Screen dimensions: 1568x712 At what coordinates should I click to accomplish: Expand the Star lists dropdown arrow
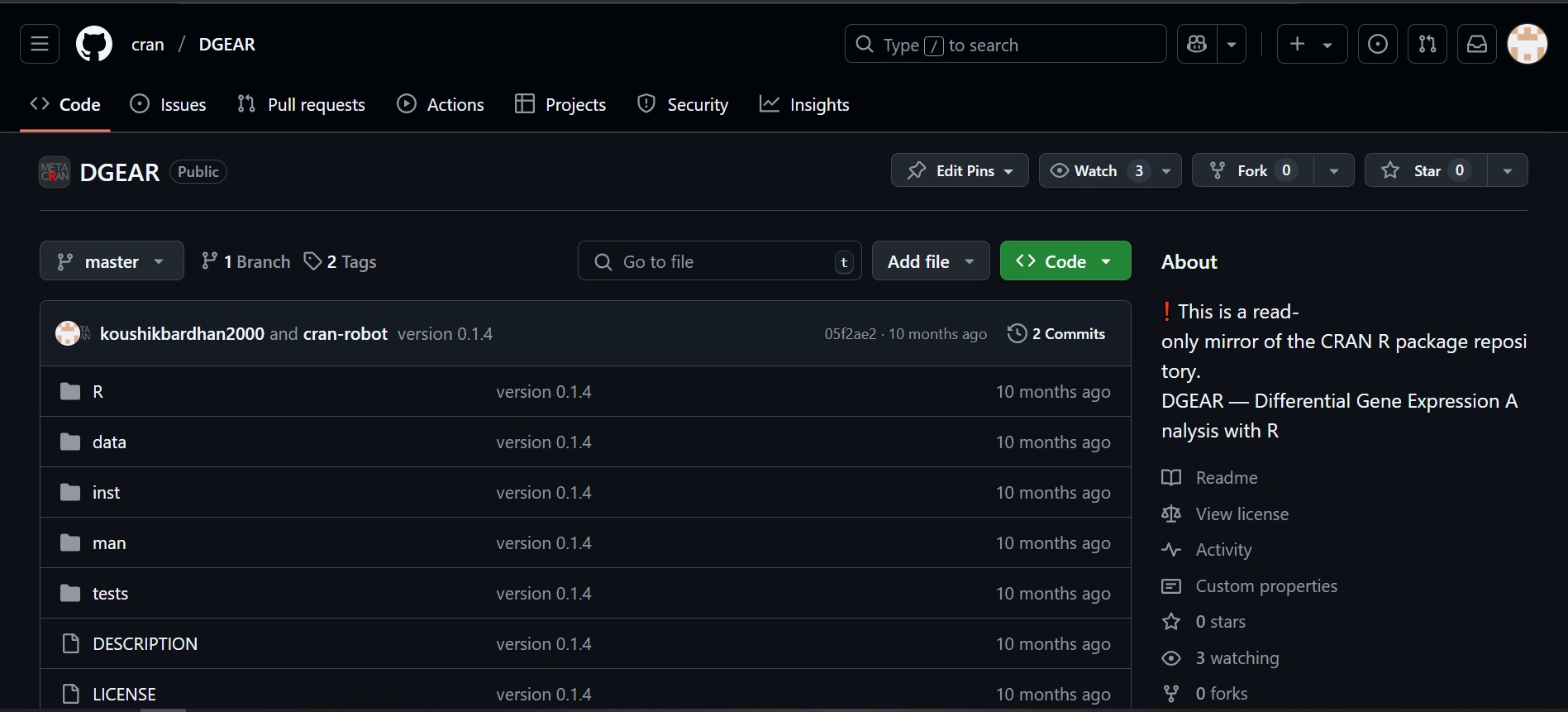pyautogui.click(x=1508, y=170)
